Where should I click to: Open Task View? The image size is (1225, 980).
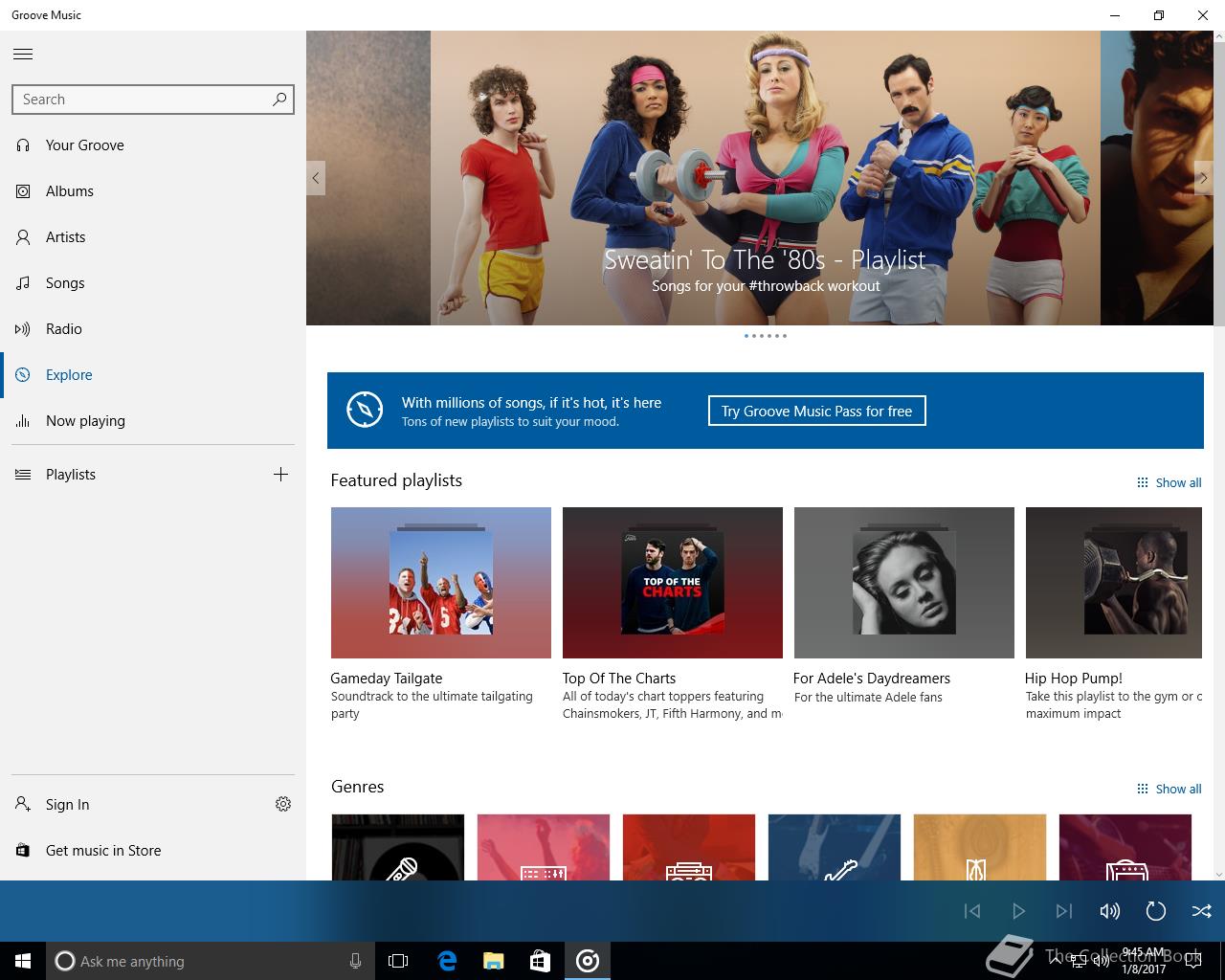pos(398,961)
